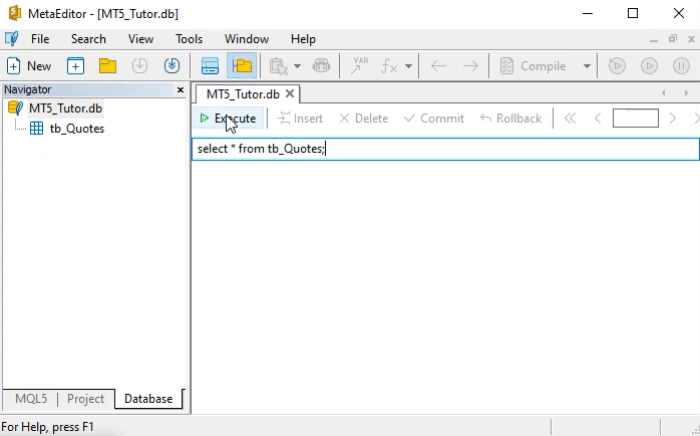This screenshot has height=436, width=700.
Task: Click start debugging on history icon
Action: point(617,66)
